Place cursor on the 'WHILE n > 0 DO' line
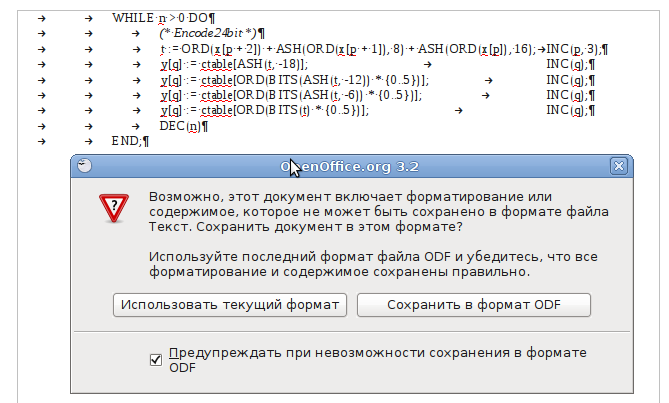 click(160, 18)
